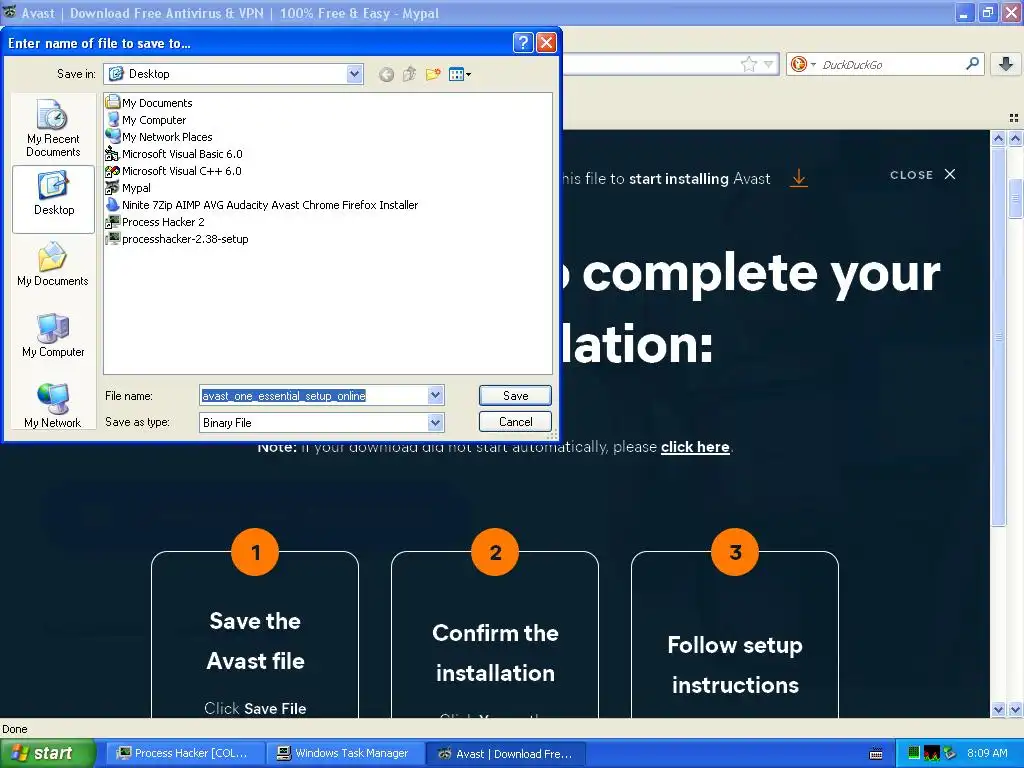Select Mypal shortcut in file list
The width and height of the screenshot is (1024, 768).
(x=128, y=187)
